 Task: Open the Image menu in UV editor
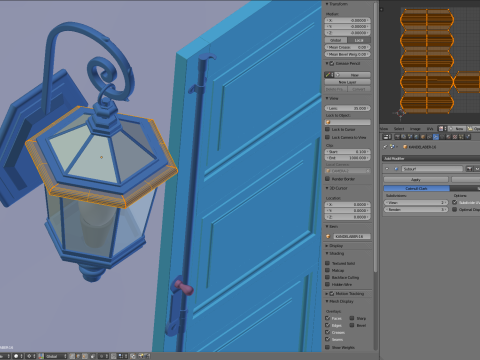(x=415, y=129)
